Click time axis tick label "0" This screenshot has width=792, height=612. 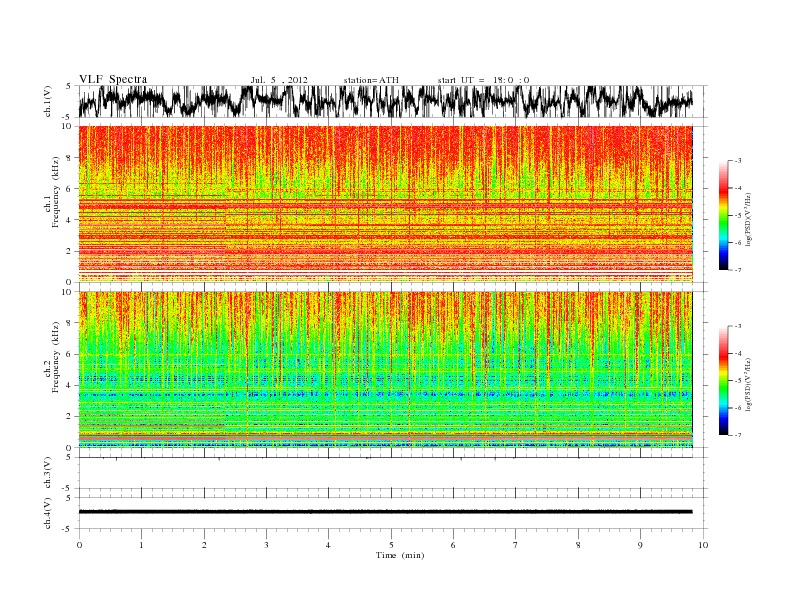(79, 545)
